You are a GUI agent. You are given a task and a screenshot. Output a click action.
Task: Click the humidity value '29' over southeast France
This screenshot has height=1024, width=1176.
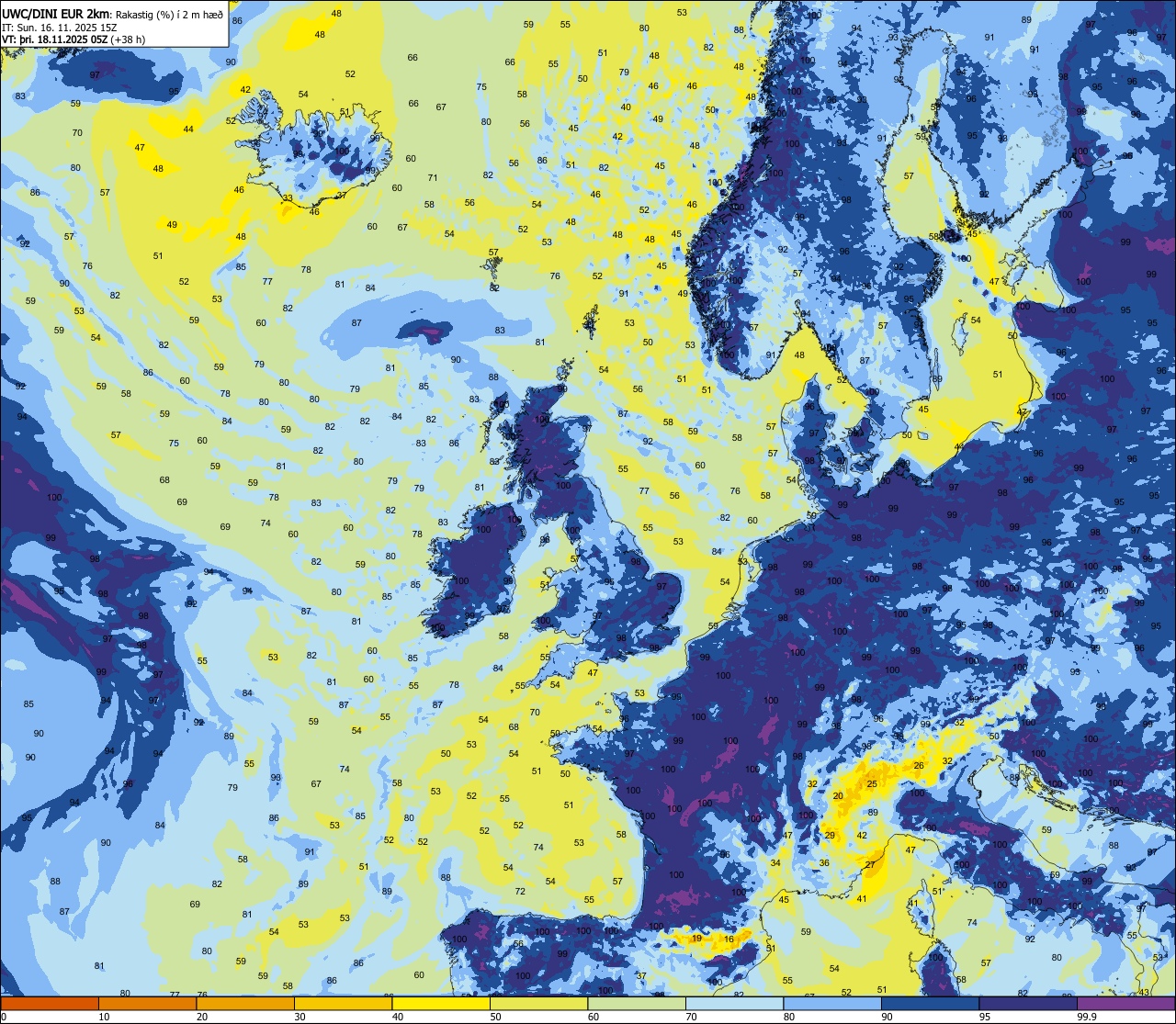click(830, 835)
